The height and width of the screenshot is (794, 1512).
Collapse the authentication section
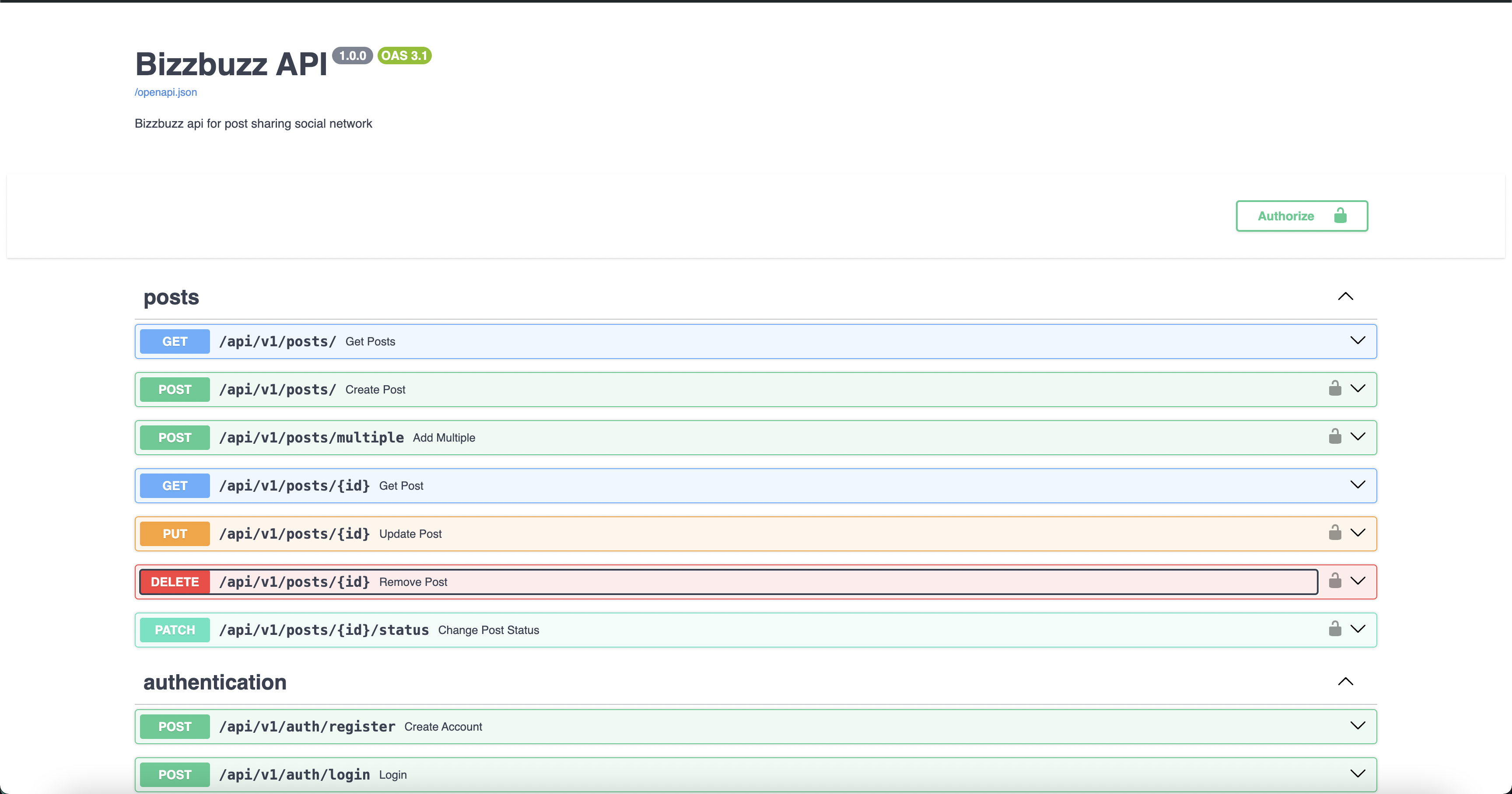pos(1345,681)
